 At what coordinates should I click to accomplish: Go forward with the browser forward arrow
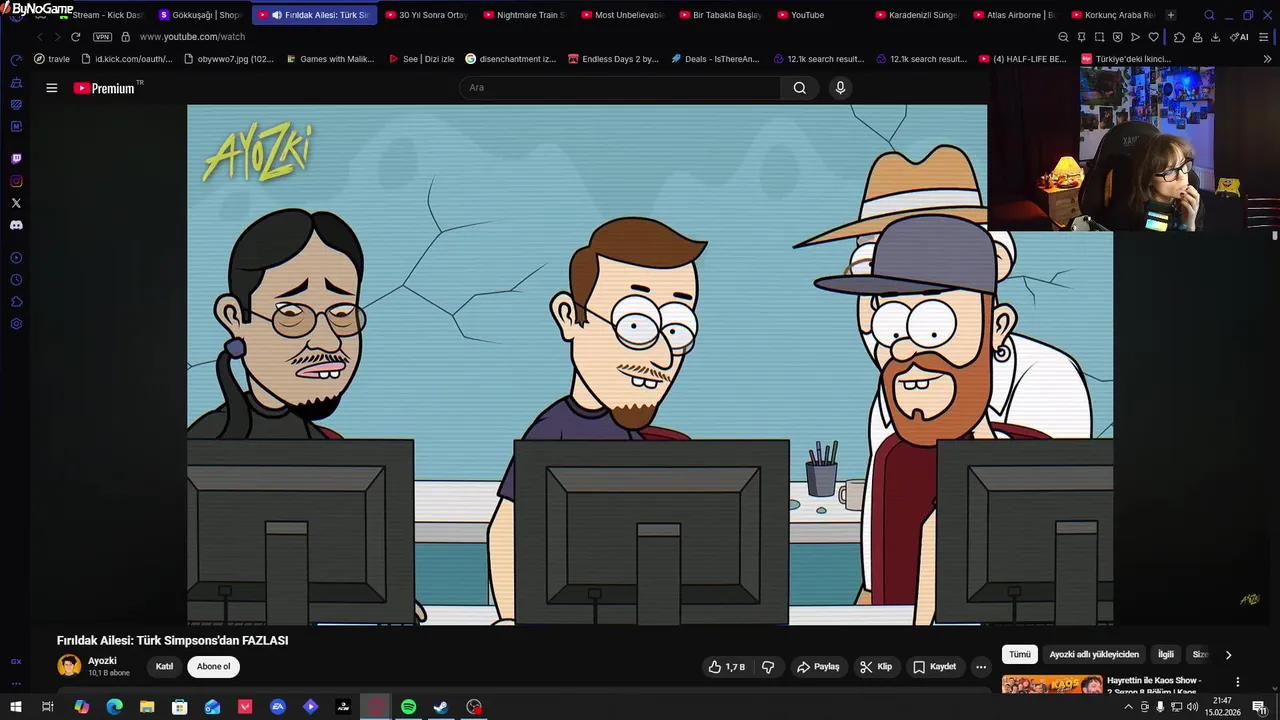pyautogui.click(x=56, y=37)
